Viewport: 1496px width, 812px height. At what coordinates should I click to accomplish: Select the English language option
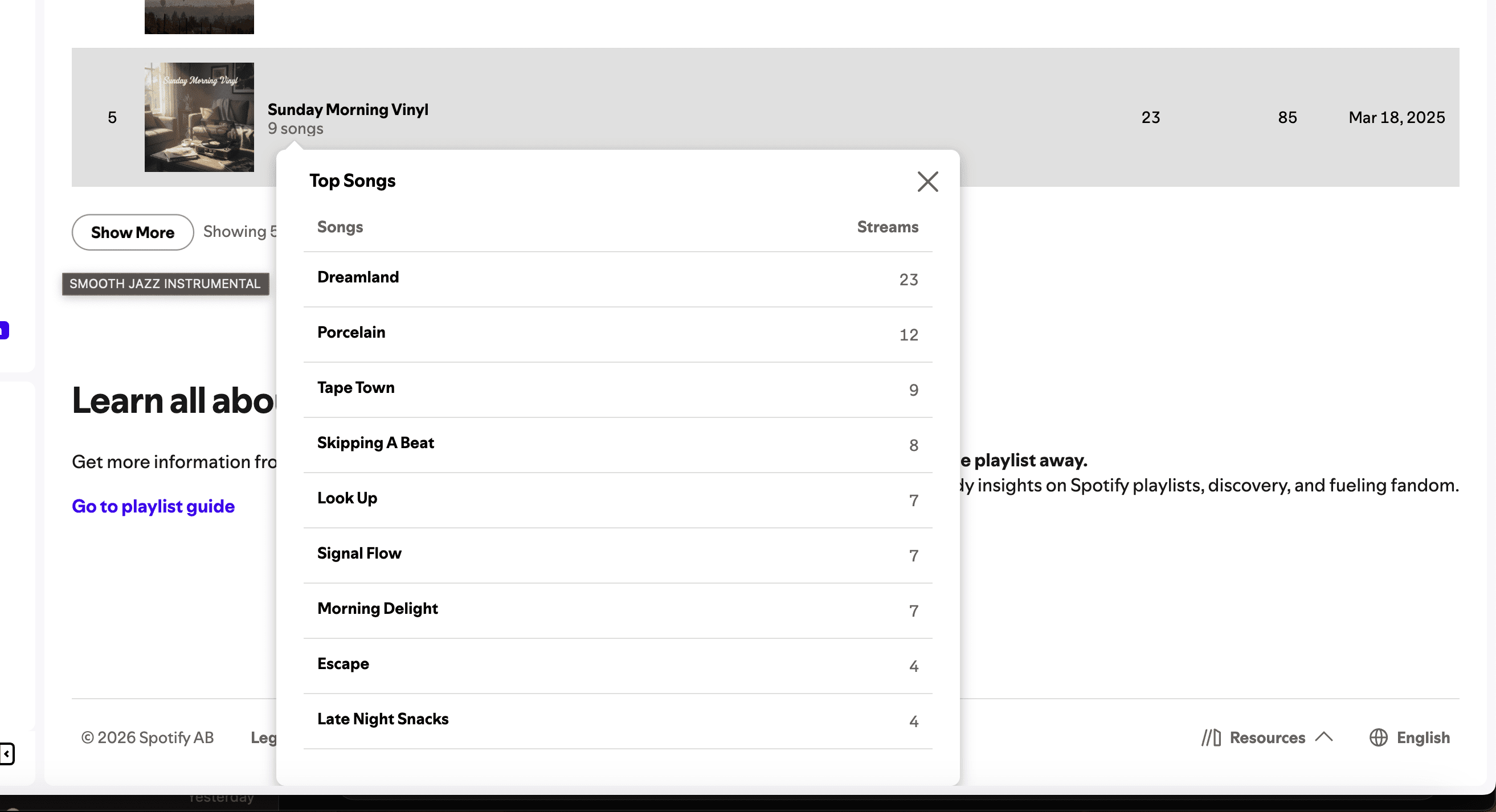pyautogui.click(x=1423, y=737)
